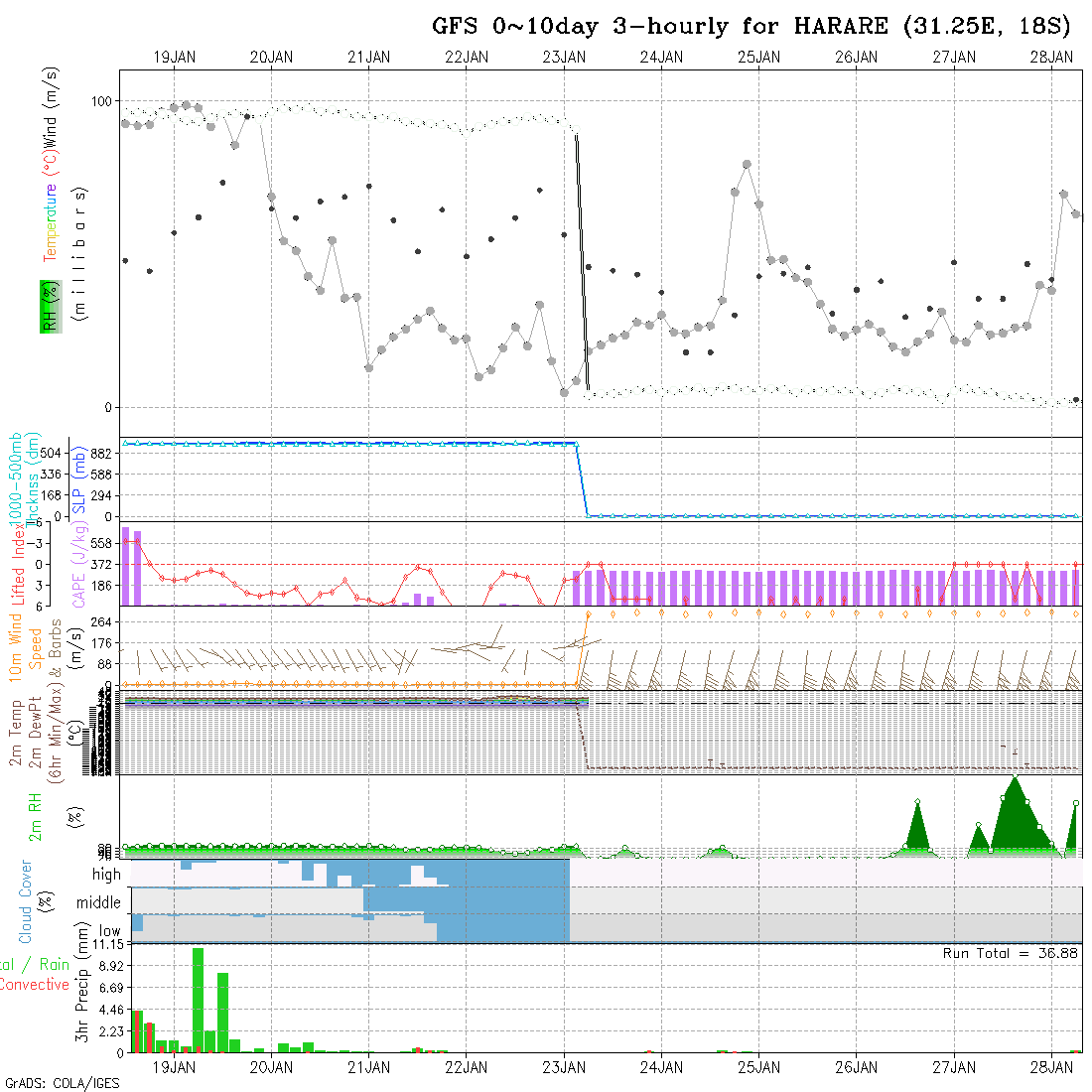
Task: Click the 23JAN label on bottom axis
Action: (564, 1067)
